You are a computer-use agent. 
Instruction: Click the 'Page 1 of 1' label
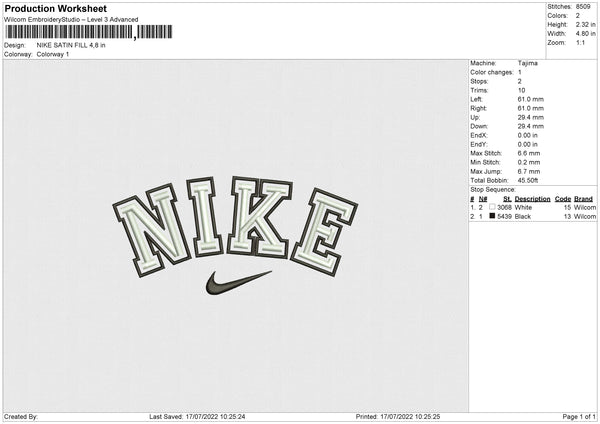click(579, 417)
